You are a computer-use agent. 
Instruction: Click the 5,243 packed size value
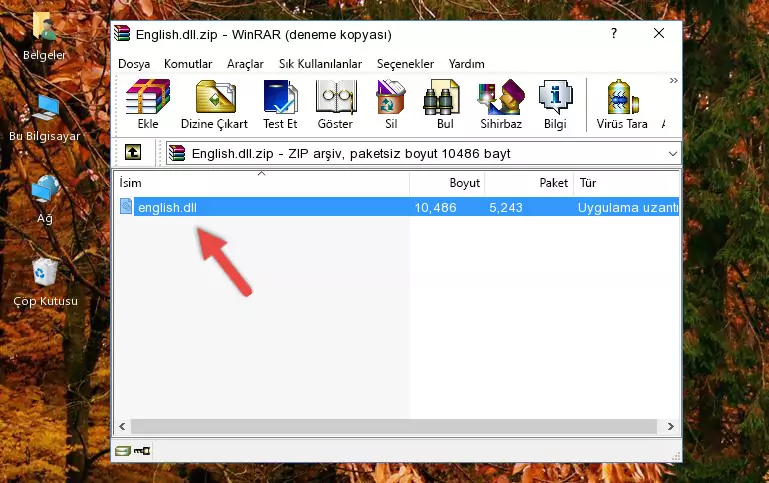[506, 207]
